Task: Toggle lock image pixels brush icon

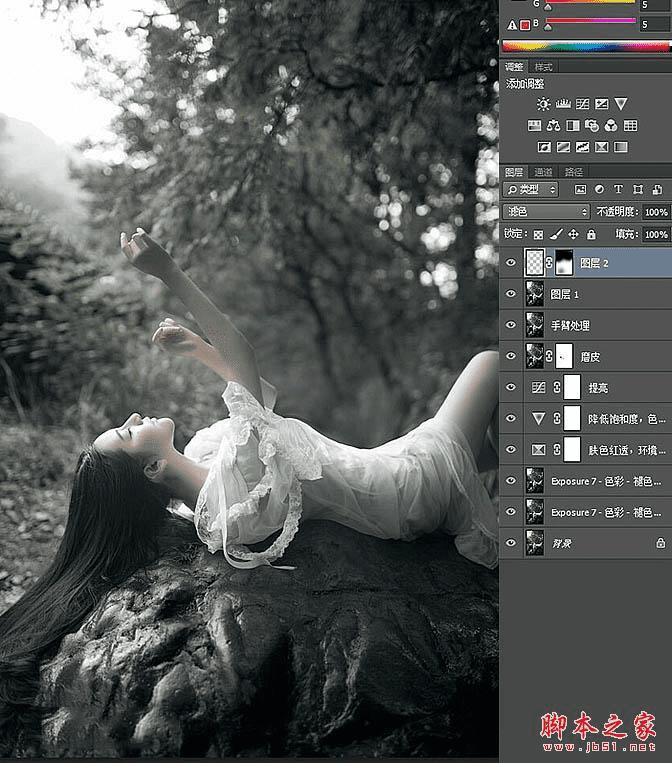Action: (556, 234)
